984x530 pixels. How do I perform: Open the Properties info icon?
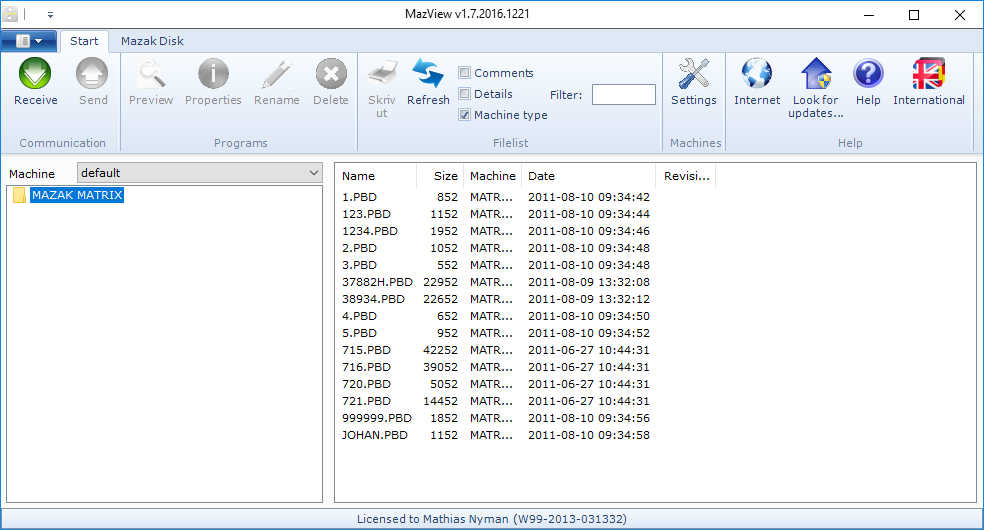[213, 73]
